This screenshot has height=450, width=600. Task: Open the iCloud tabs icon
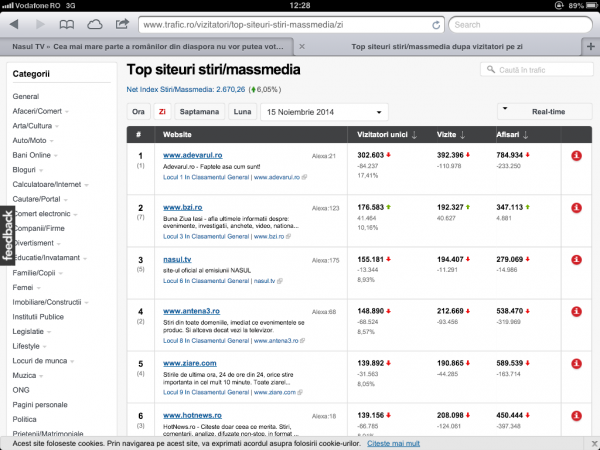(94, 23)
